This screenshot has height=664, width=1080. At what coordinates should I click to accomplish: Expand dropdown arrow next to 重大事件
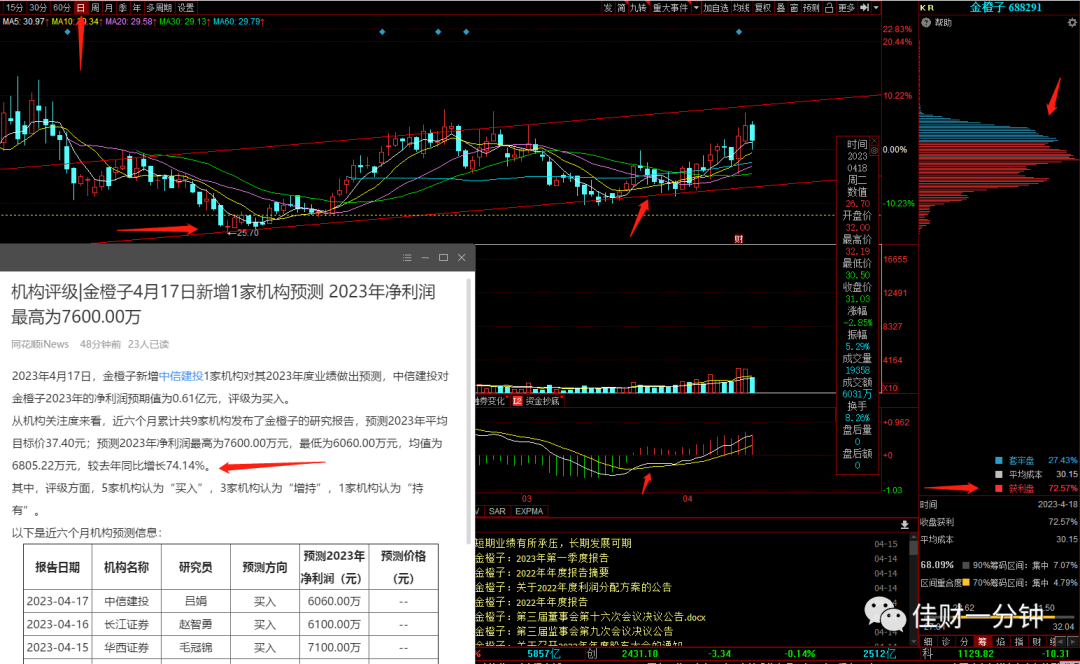696,8
